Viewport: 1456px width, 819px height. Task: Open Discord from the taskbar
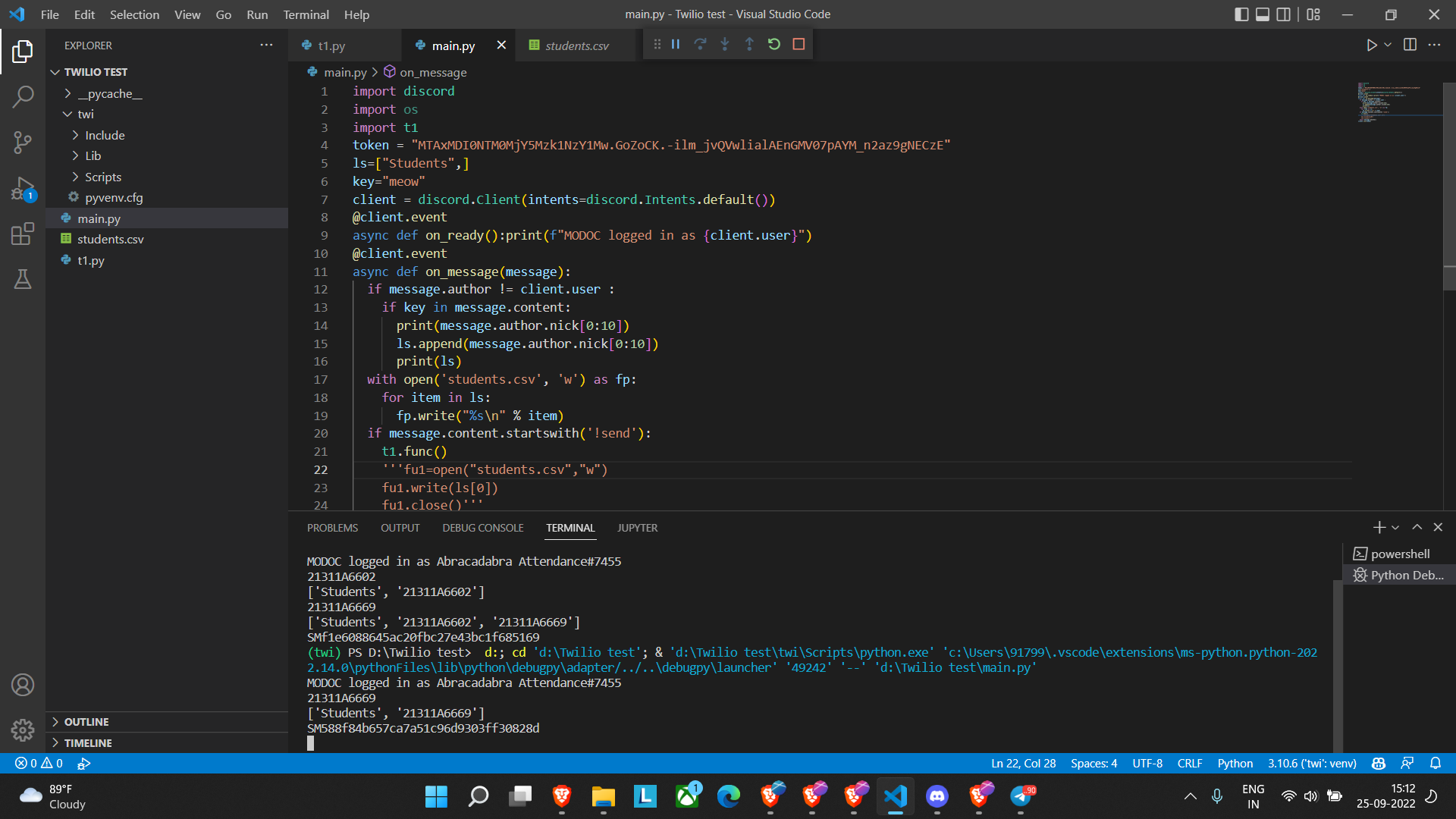coord(937,796)
